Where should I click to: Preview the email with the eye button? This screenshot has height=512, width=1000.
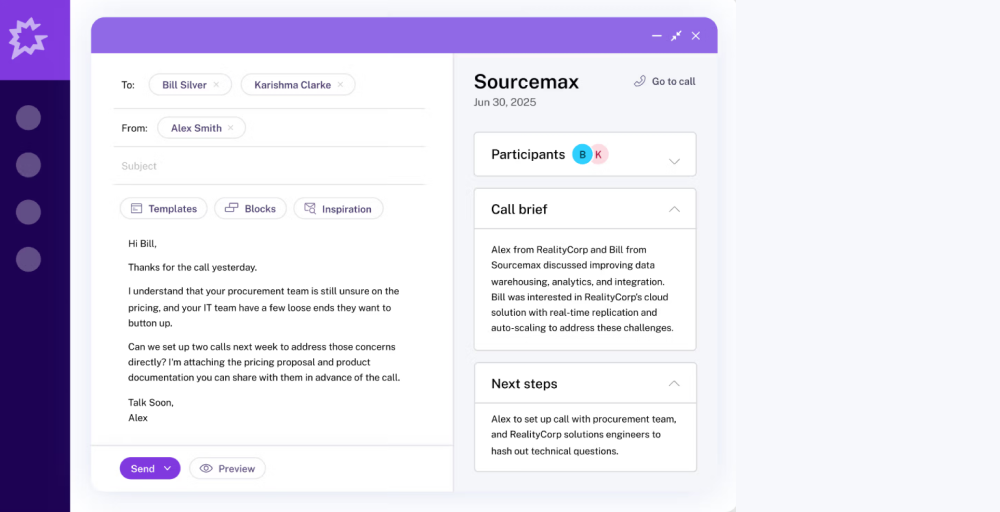pyautogui.click(x=228, y=469)
